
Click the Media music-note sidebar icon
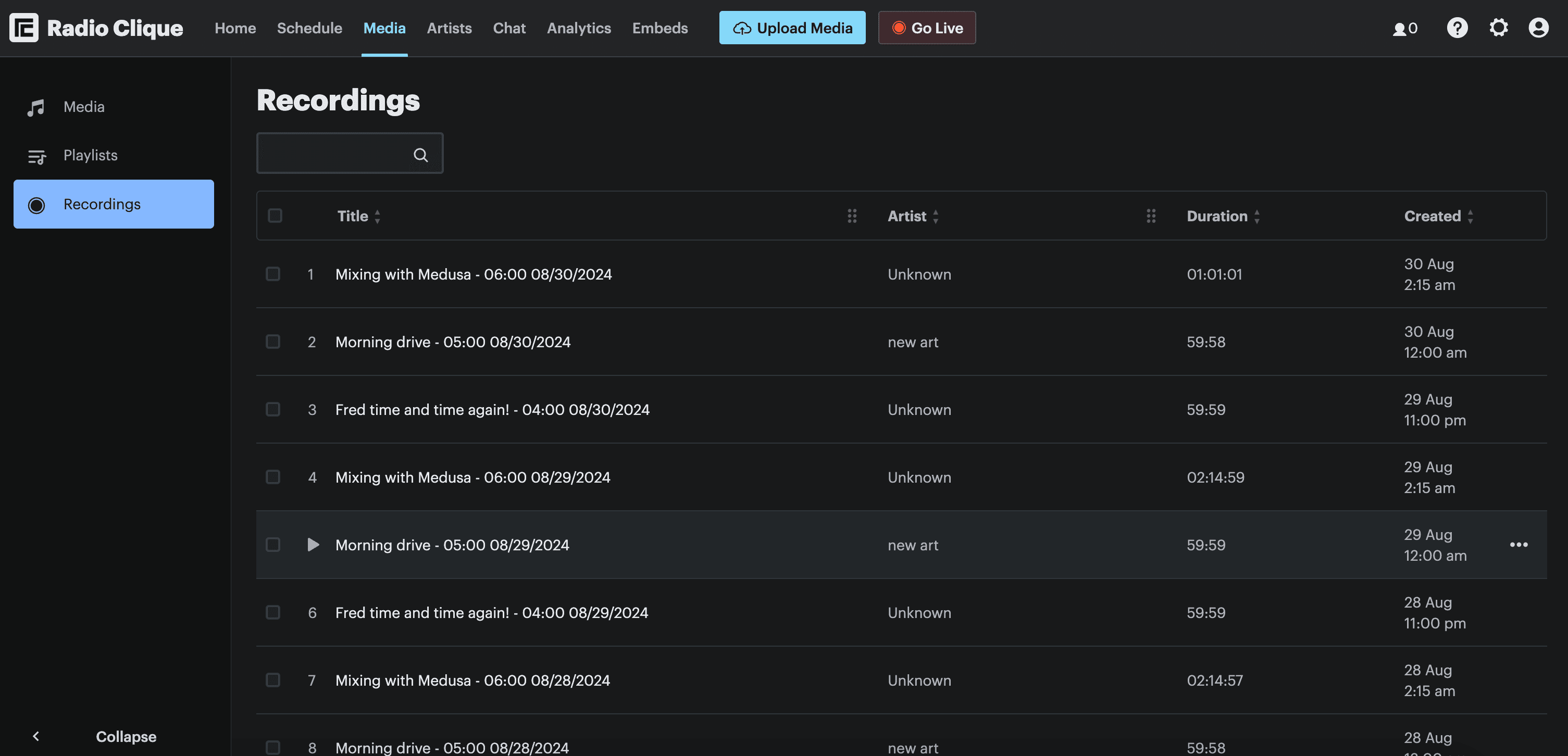[36, 107]
